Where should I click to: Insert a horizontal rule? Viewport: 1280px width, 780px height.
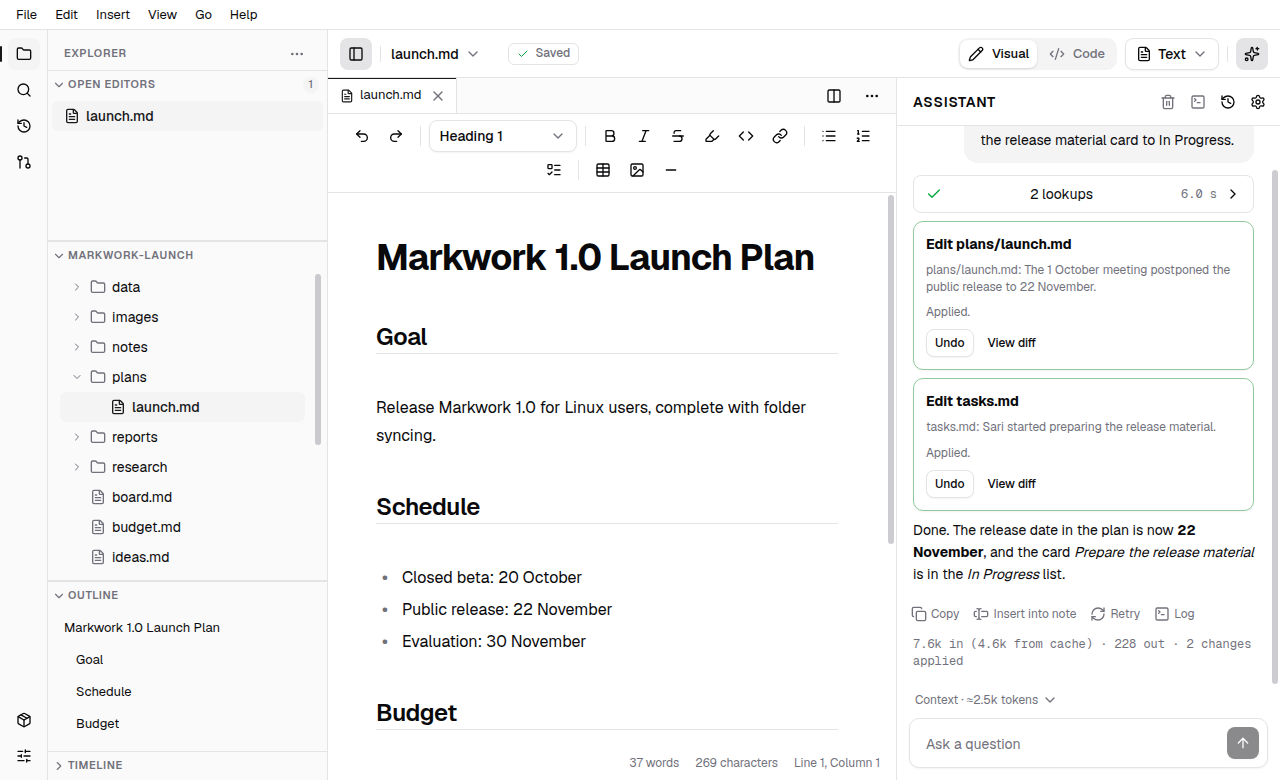[x=671, y=170]
